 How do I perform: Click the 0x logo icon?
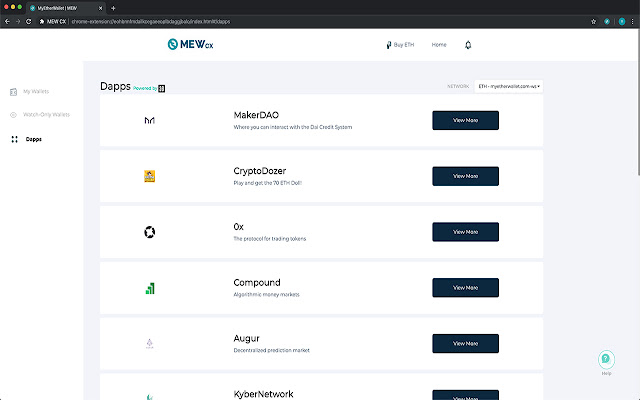[x=149, y=232]
